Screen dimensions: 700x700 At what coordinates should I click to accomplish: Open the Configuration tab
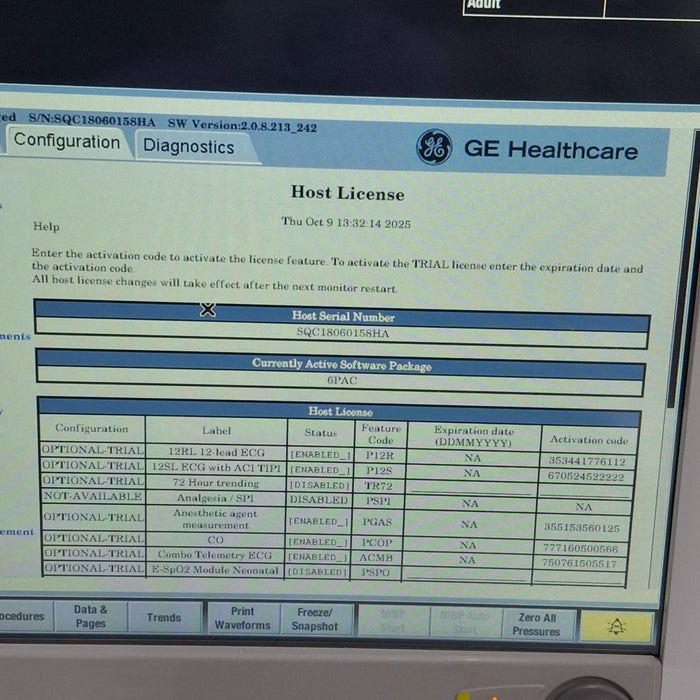67,142
